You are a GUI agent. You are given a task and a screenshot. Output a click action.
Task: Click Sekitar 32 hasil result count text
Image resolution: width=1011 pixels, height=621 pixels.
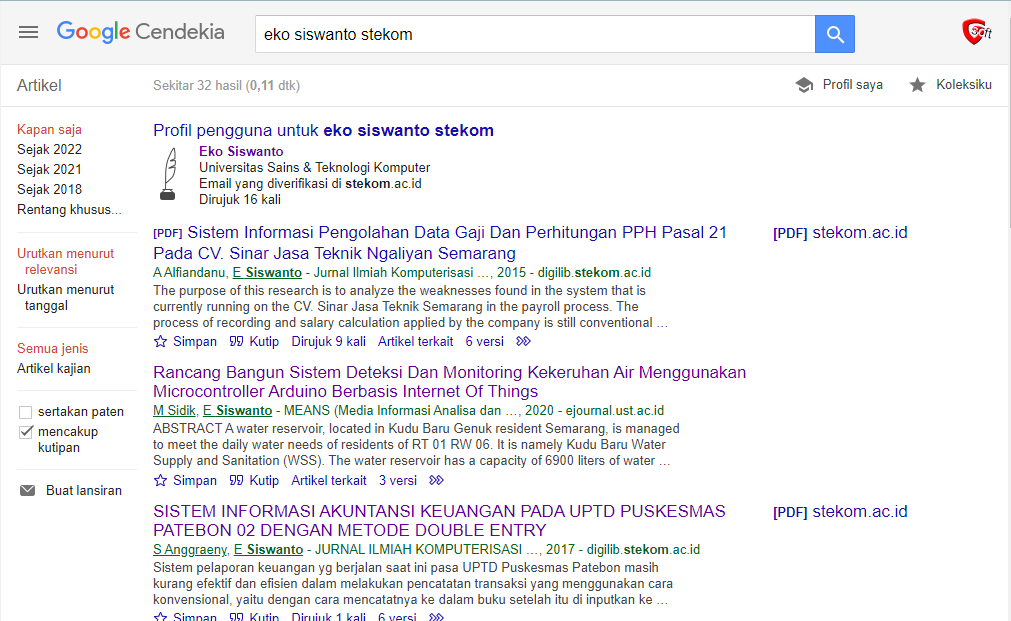tap(226, 85)
